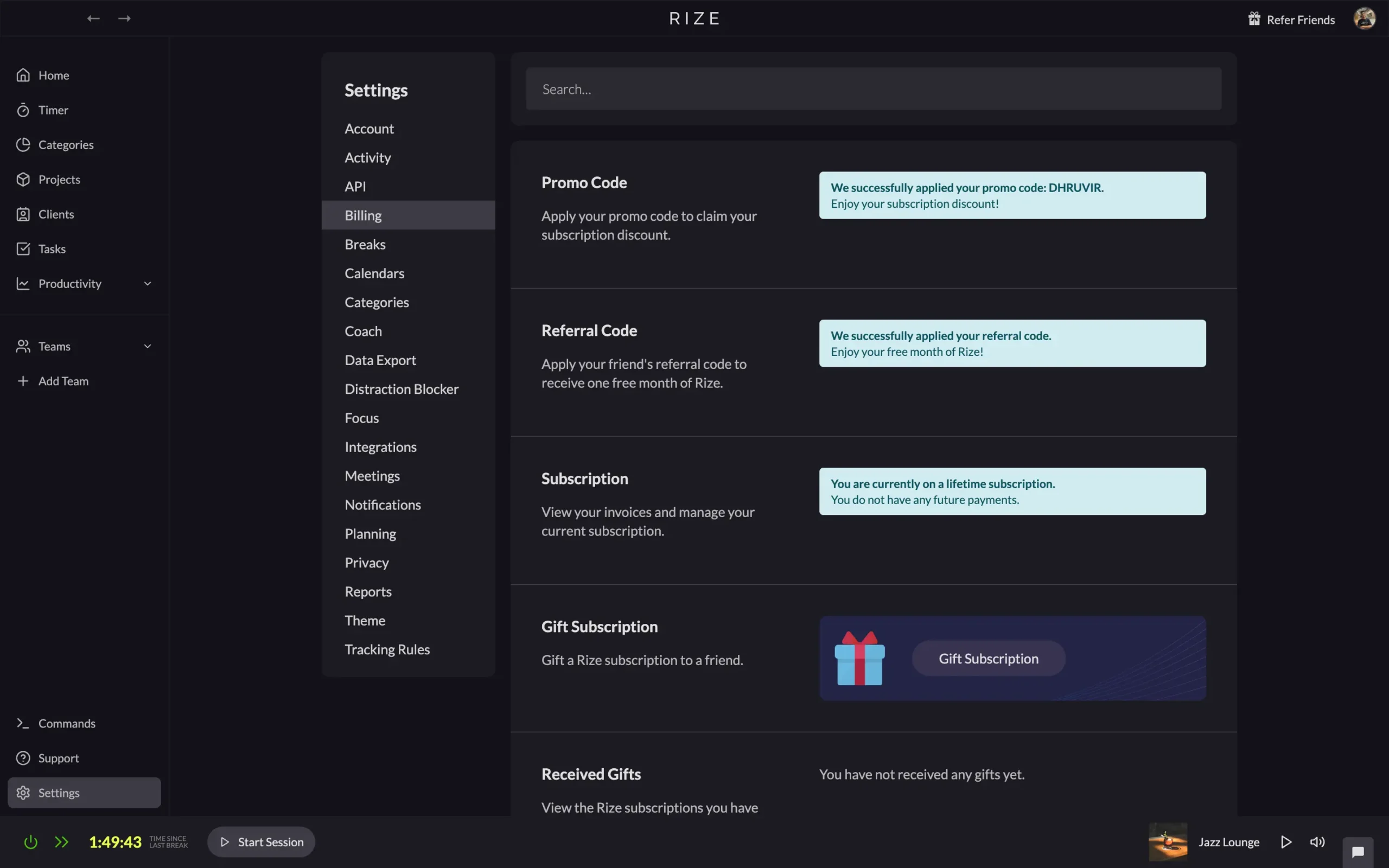Open Breaks settings
1389x868 pixels.
tap(365, 244)
